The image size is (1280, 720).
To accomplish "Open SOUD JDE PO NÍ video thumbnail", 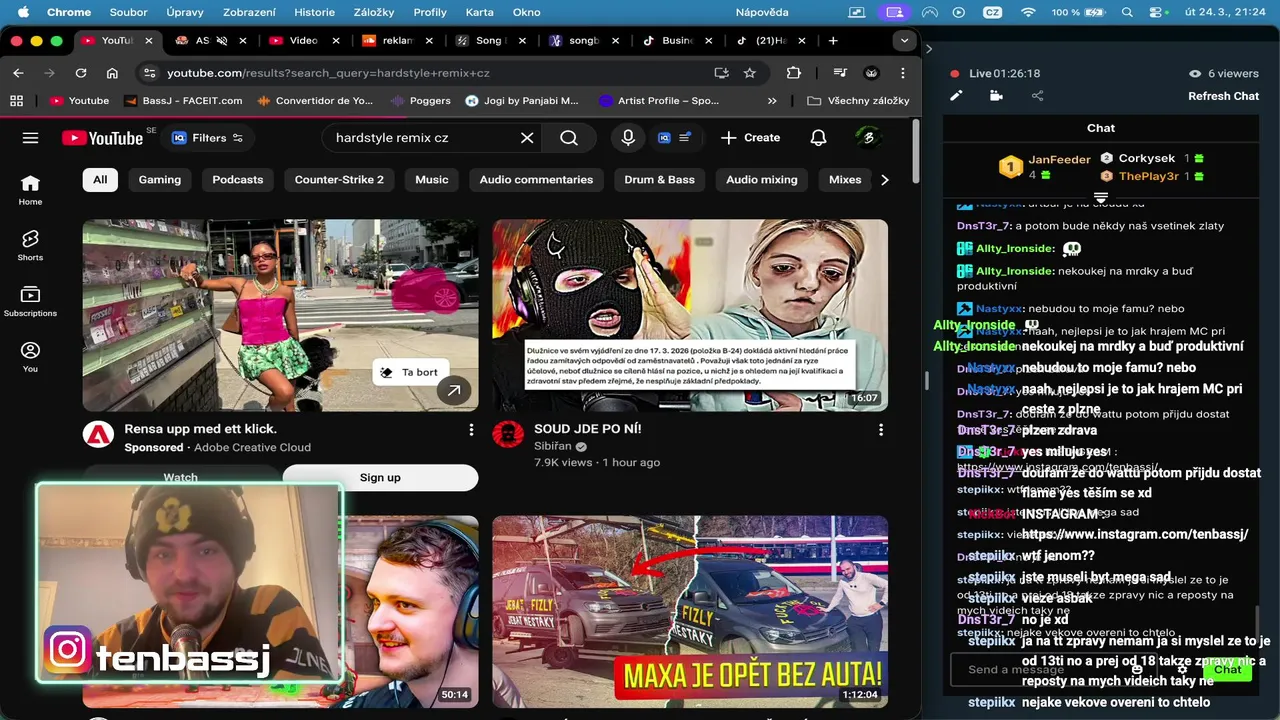I will [x=690, y=315].
